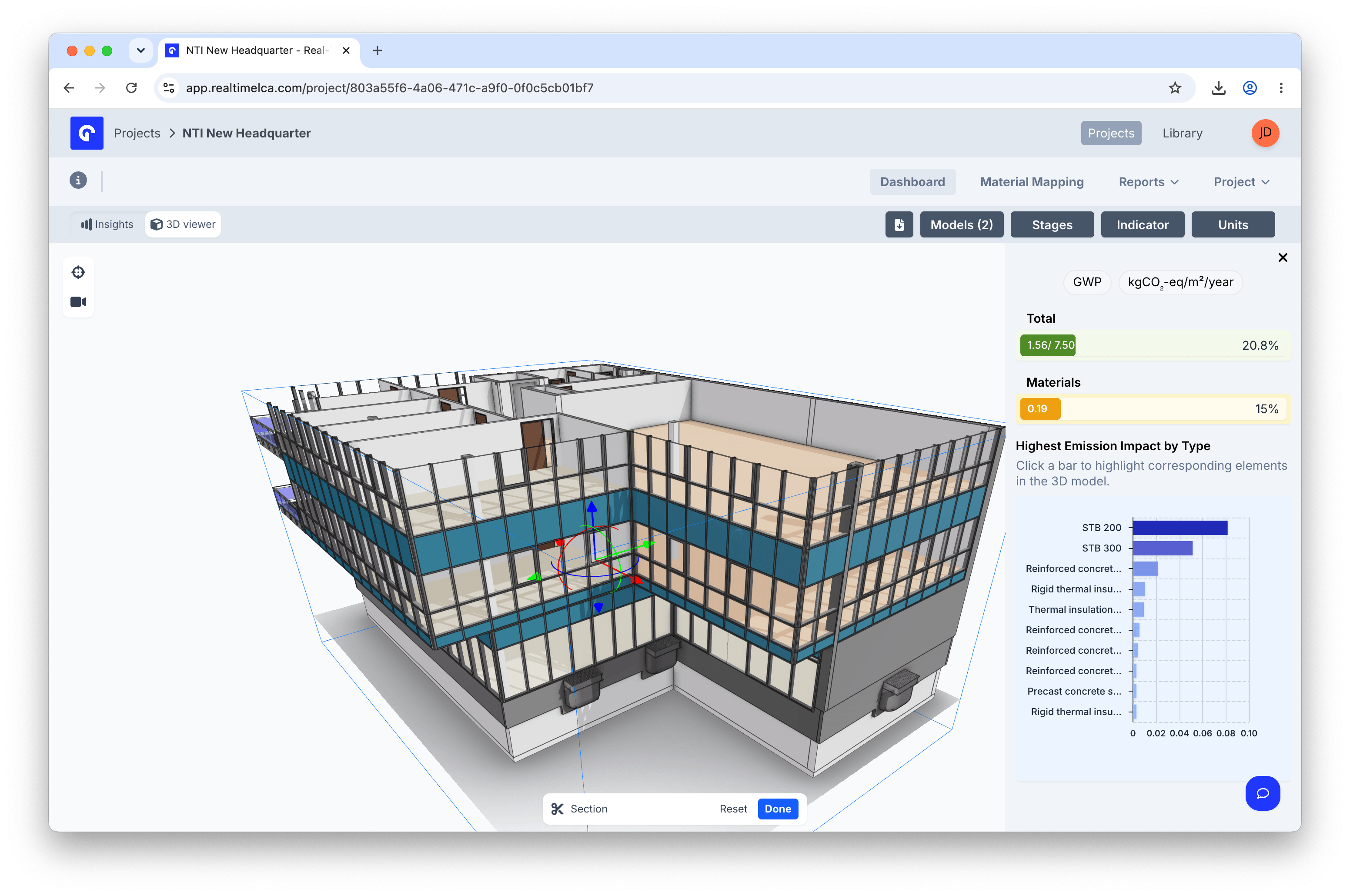Click the STB 200 chart bar
Viewport: 1350px width, 896px height.
(1180, 528)
